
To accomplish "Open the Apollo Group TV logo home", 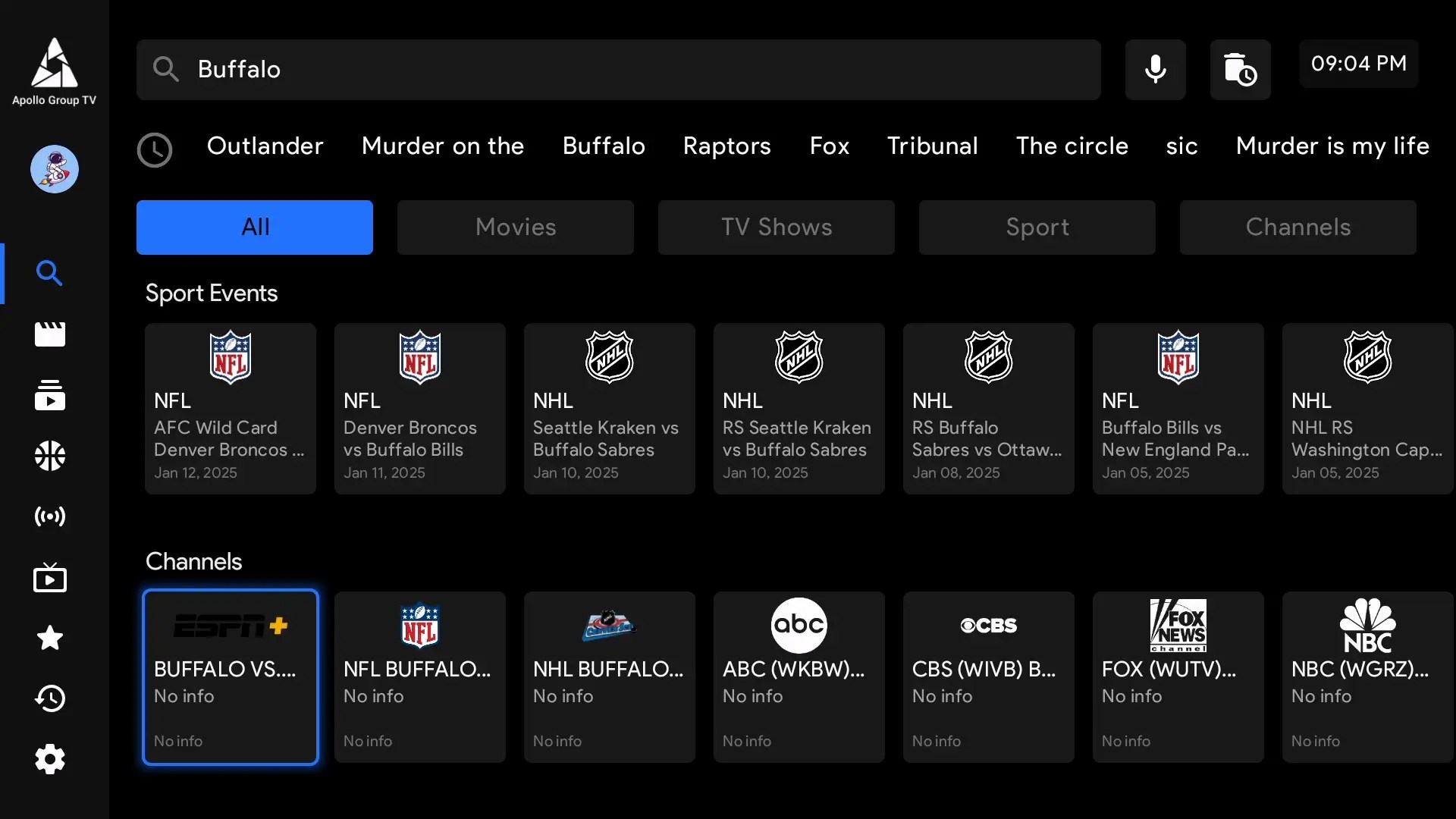I will [54, 71].
